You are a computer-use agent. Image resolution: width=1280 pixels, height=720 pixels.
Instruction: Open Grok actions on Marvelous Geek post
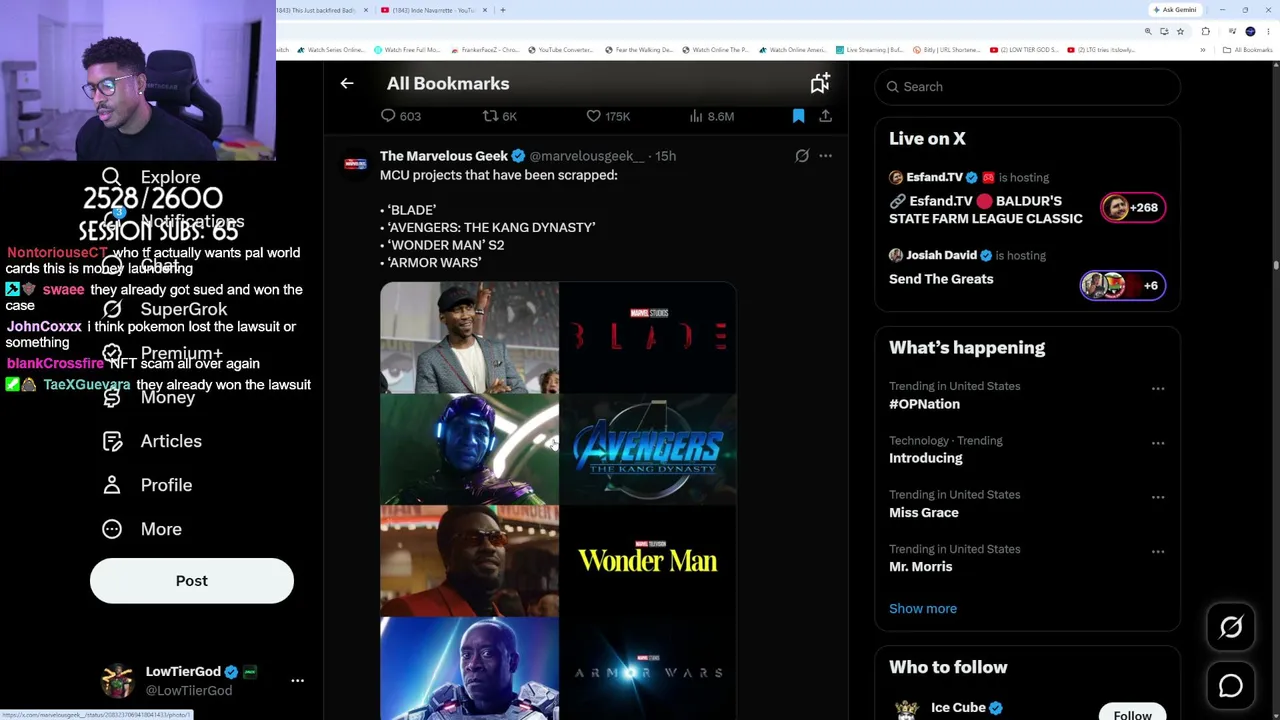[x=802, y=156]
